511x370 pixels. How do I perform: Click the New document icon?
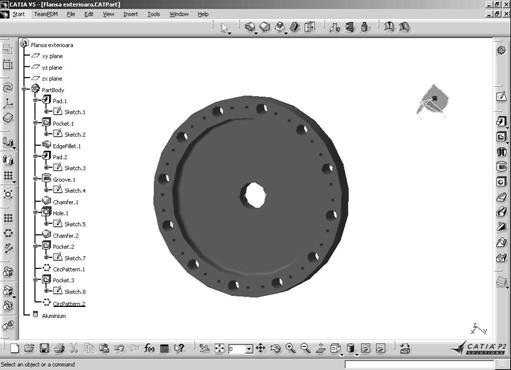click(x=14, y=349)
